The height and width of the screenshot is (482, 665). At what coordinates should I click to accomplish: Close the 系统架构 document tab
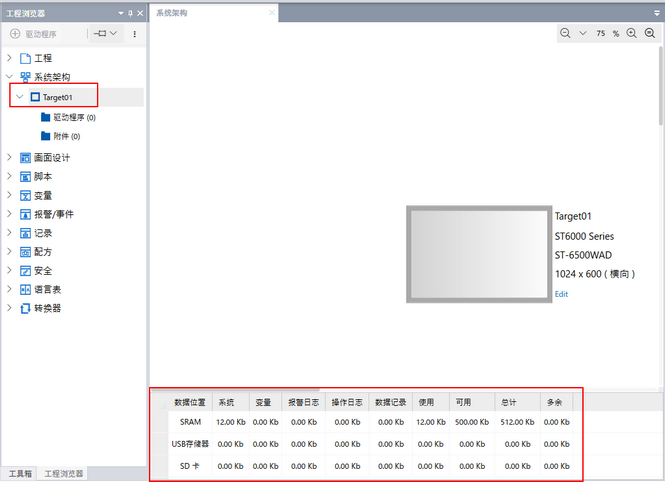pos(272,13)
